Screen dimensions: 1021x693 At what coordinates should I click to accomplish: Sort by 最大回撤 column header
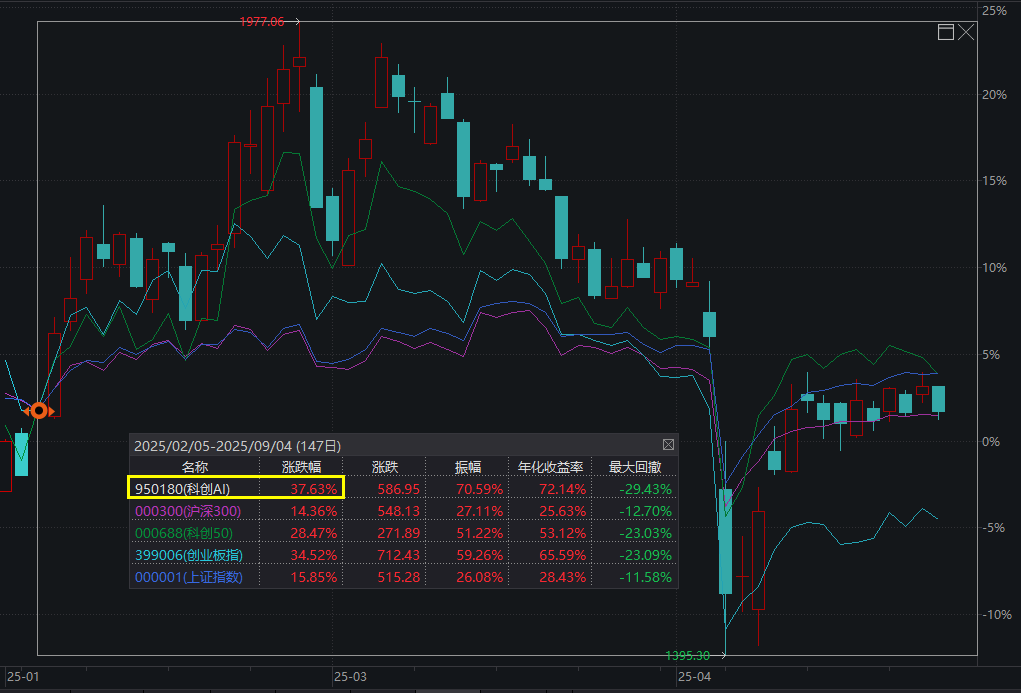634,467
